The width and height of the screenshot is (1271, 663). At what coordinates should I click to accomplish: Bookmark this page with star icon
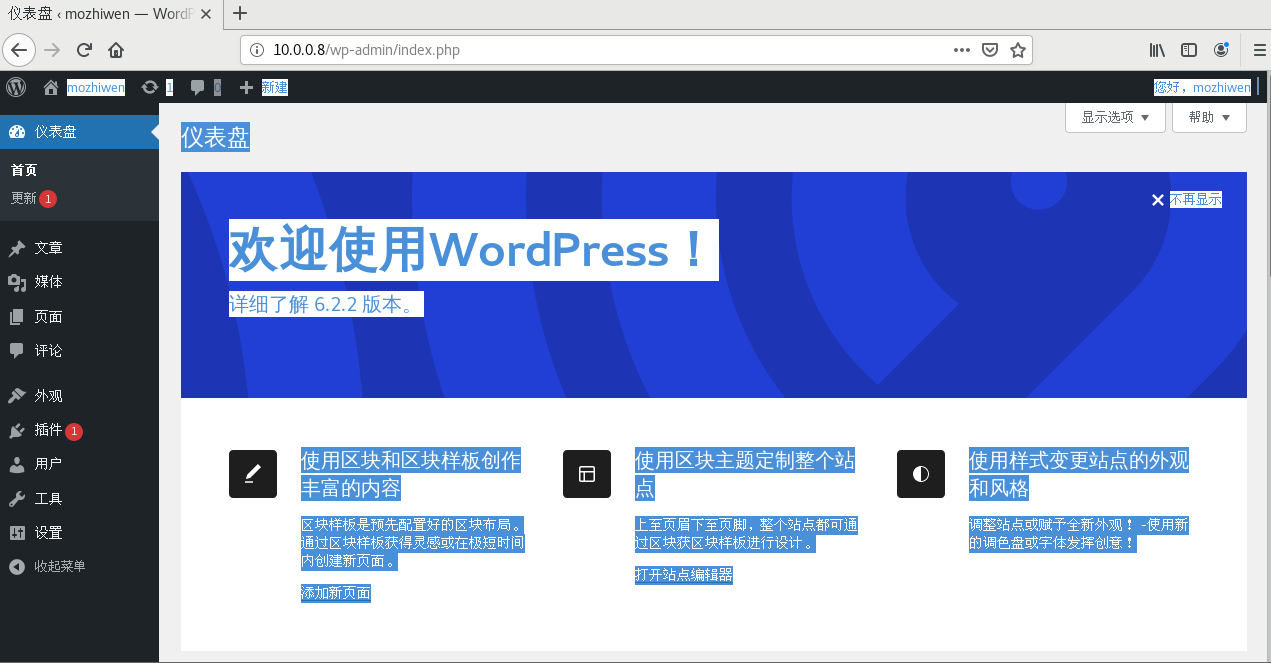1018,50
